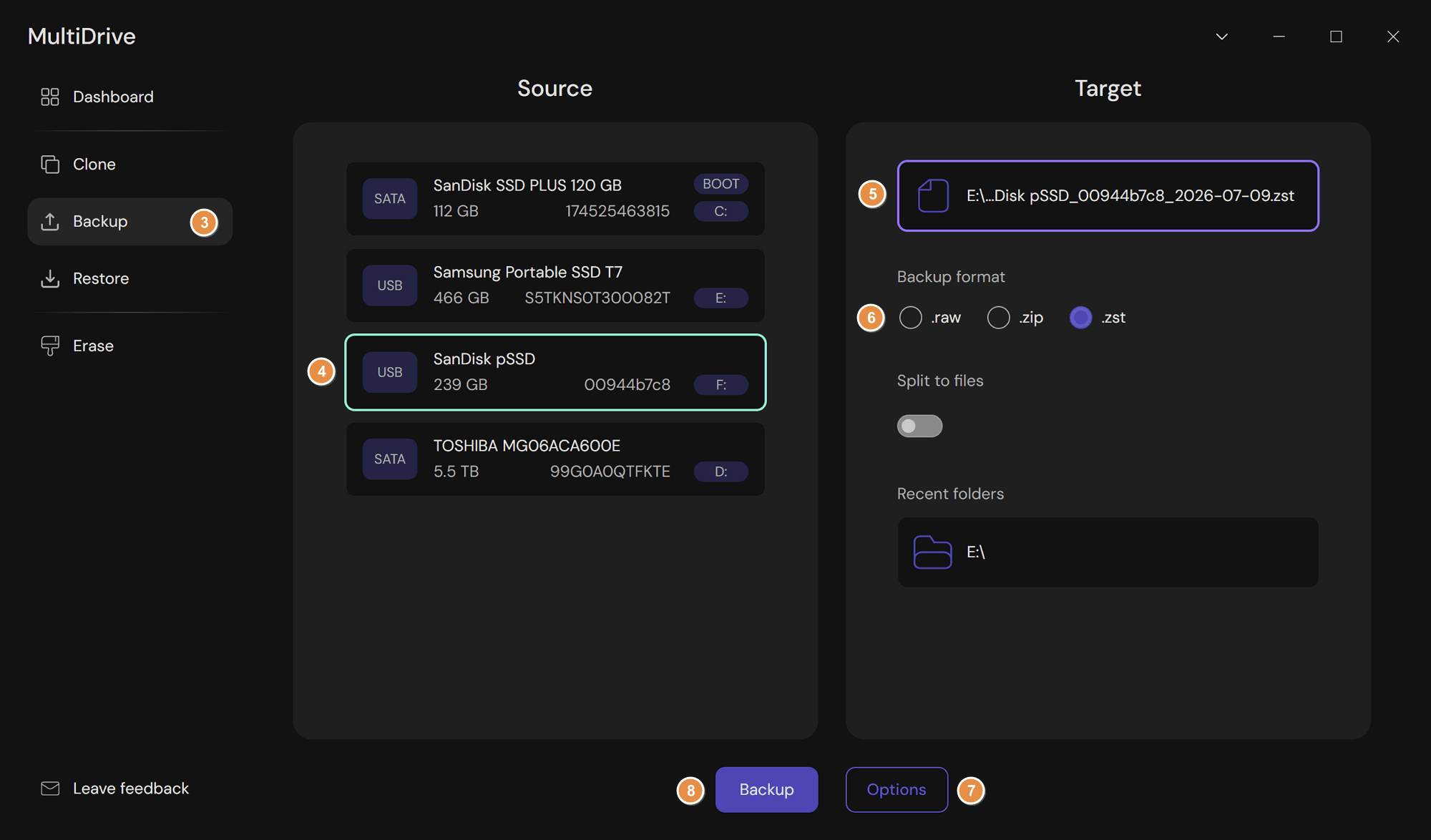Click serial number 00944b7c8
The width and height of the screenshot is (1431, 840).
(627, 384)
